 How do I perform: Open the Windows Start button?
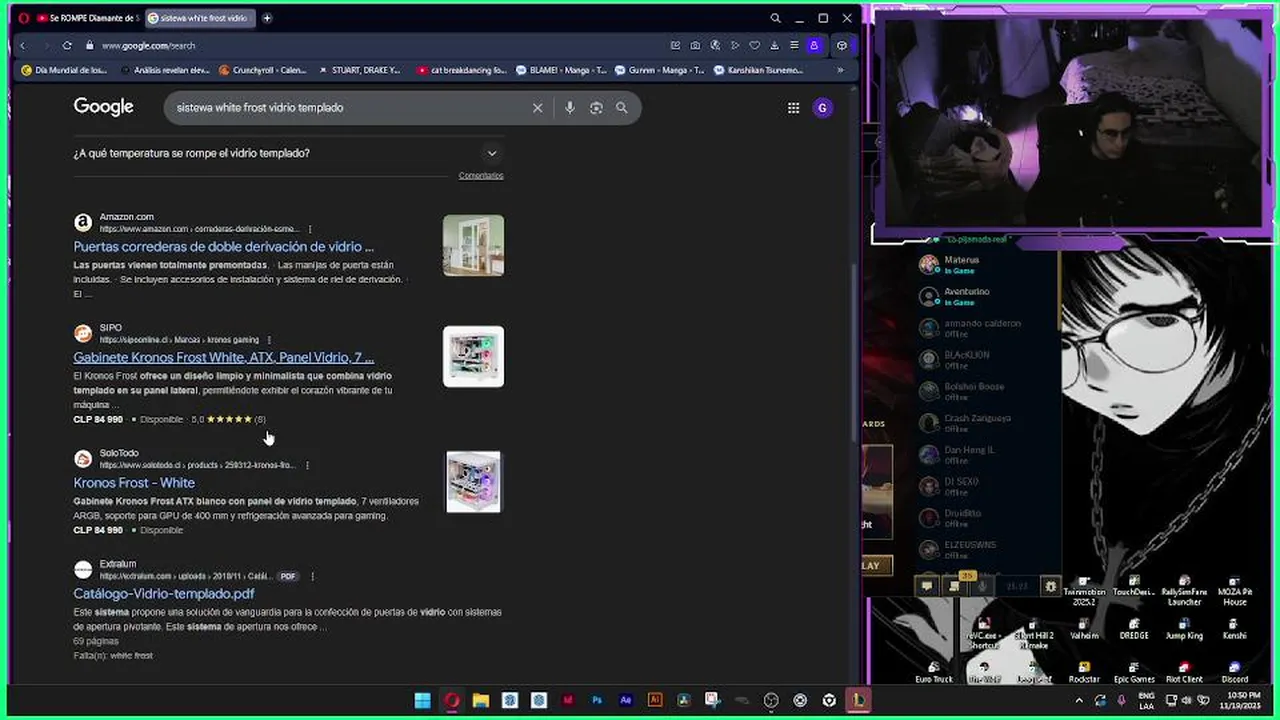pyautogui.click(x=422, y=700)
